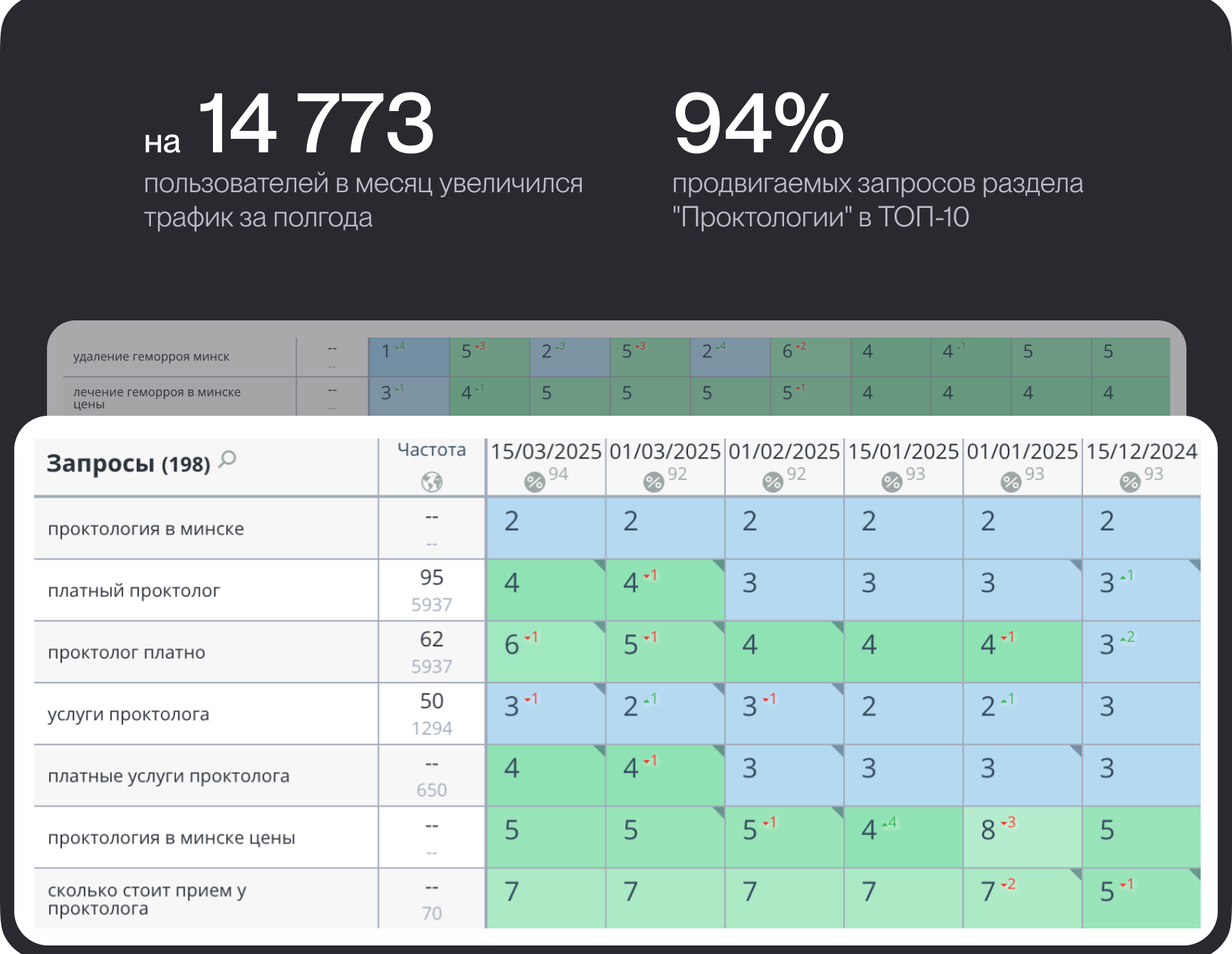Viewport: 1232px width, 954px height.
Task: Click the 70 frequency for 'сколько стоит прием'
Action: [x=432, y=913]
